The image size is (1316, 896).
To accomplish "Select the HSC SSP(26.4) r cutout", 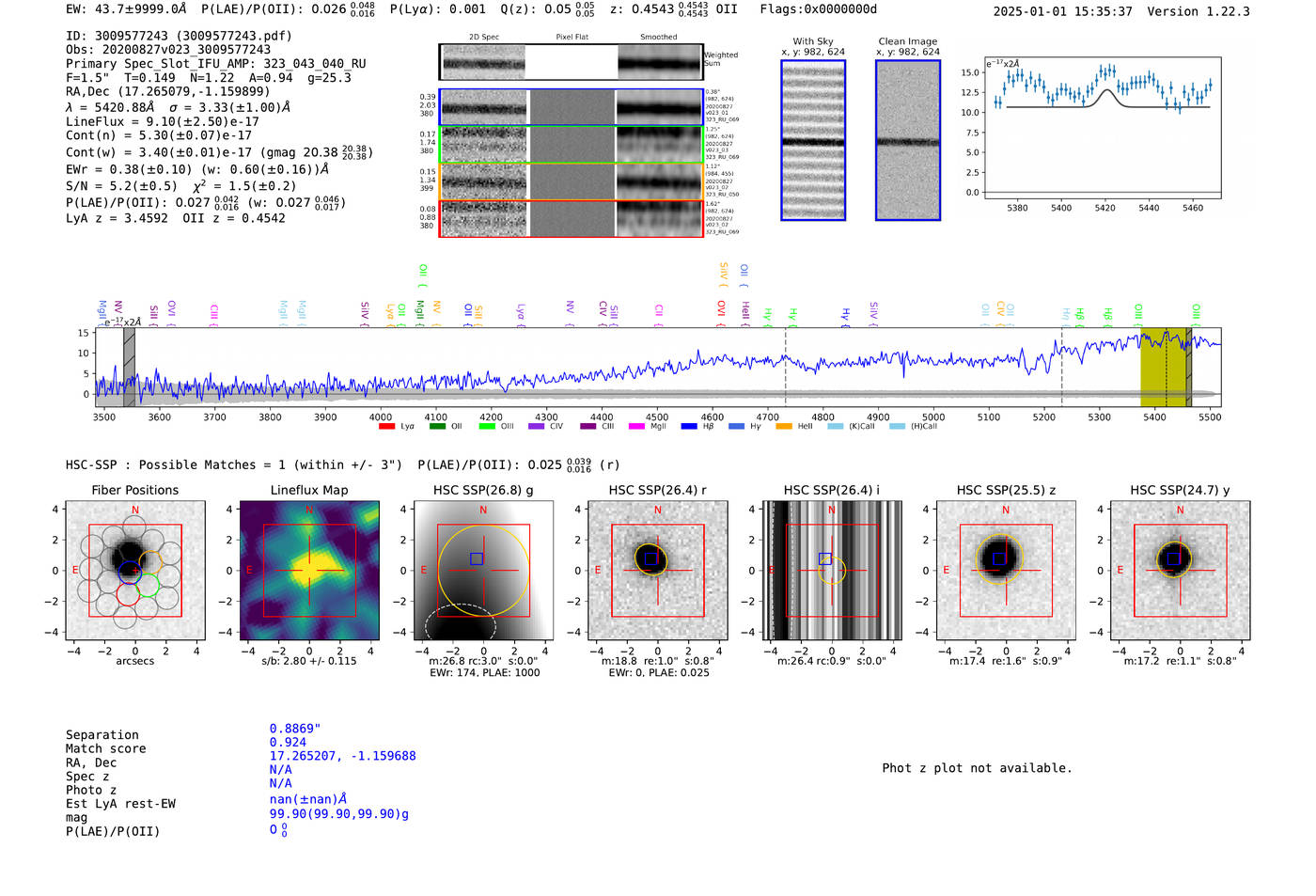I will 657,570.
